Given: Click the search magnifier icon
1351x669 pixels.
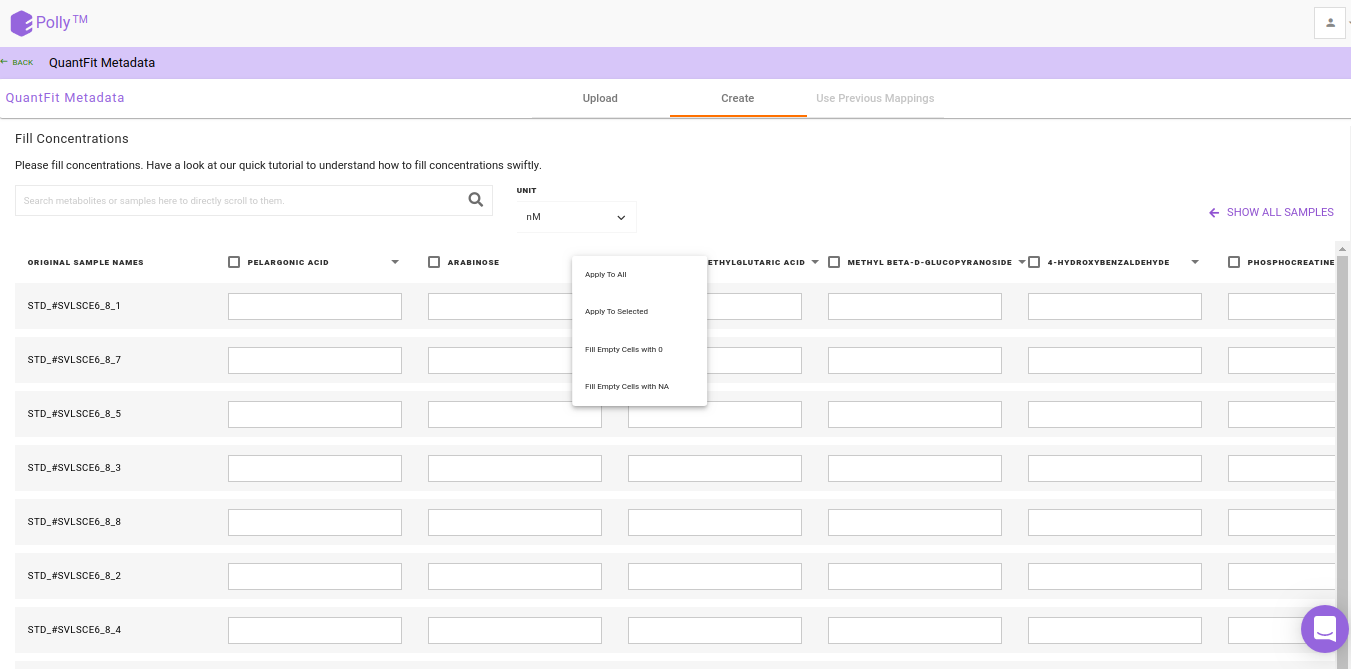Looking at the screenshot, I should point(476,200).
